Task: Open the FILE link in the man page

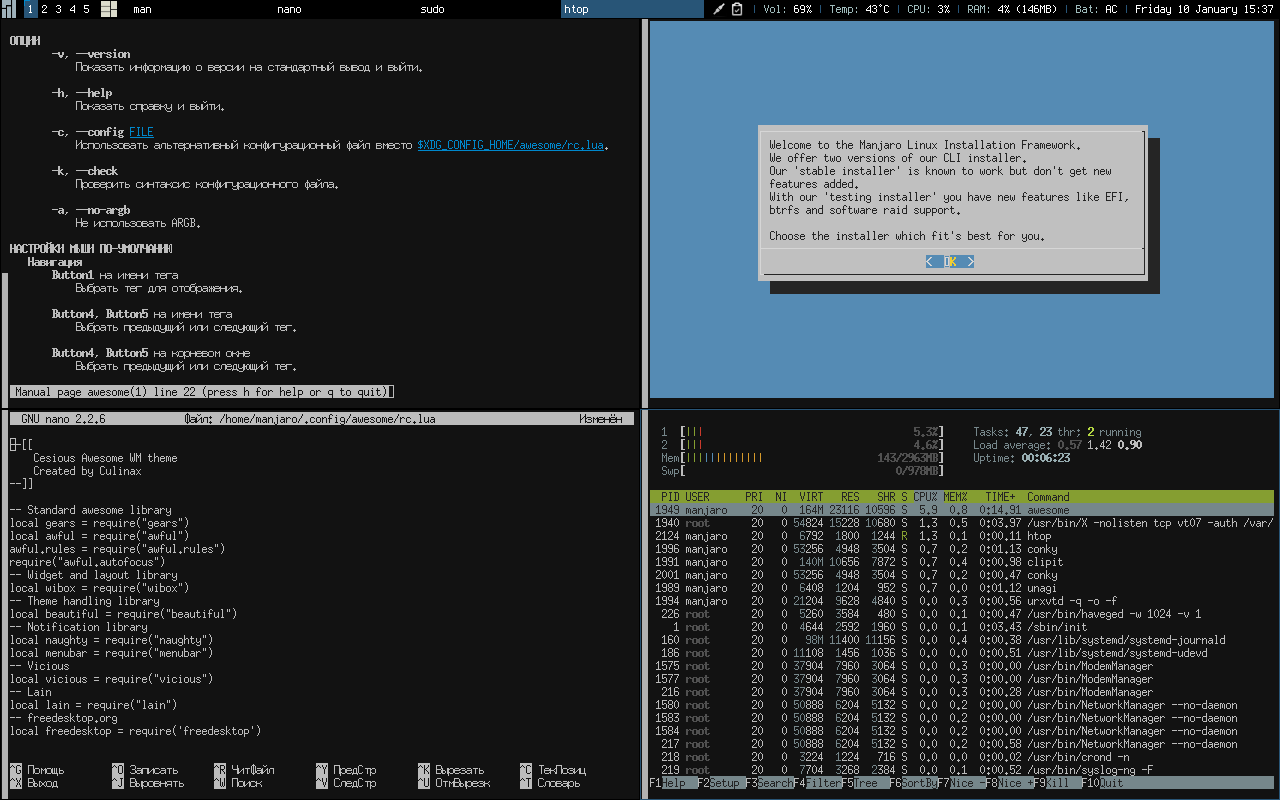Action: (x=141, y=132)
